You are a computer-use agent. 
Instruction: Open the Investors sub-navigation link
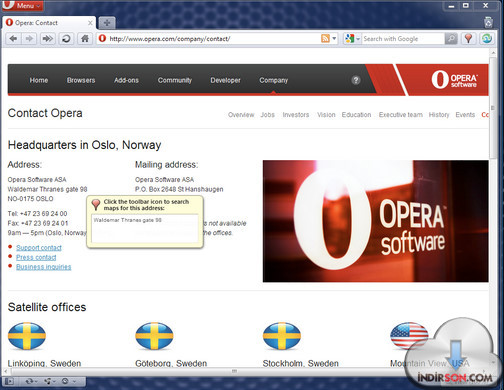tap(296, 115)
